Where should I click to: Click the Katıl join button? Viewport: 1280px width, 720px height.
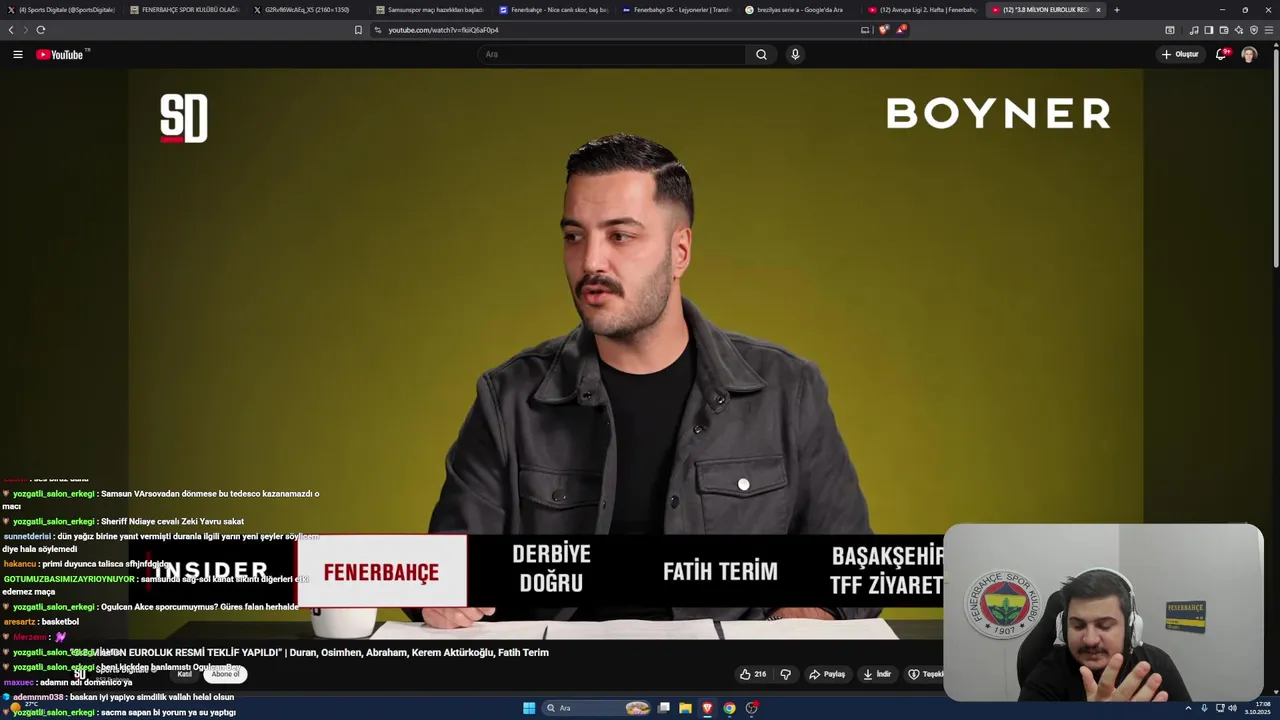(x=184, y=674)
